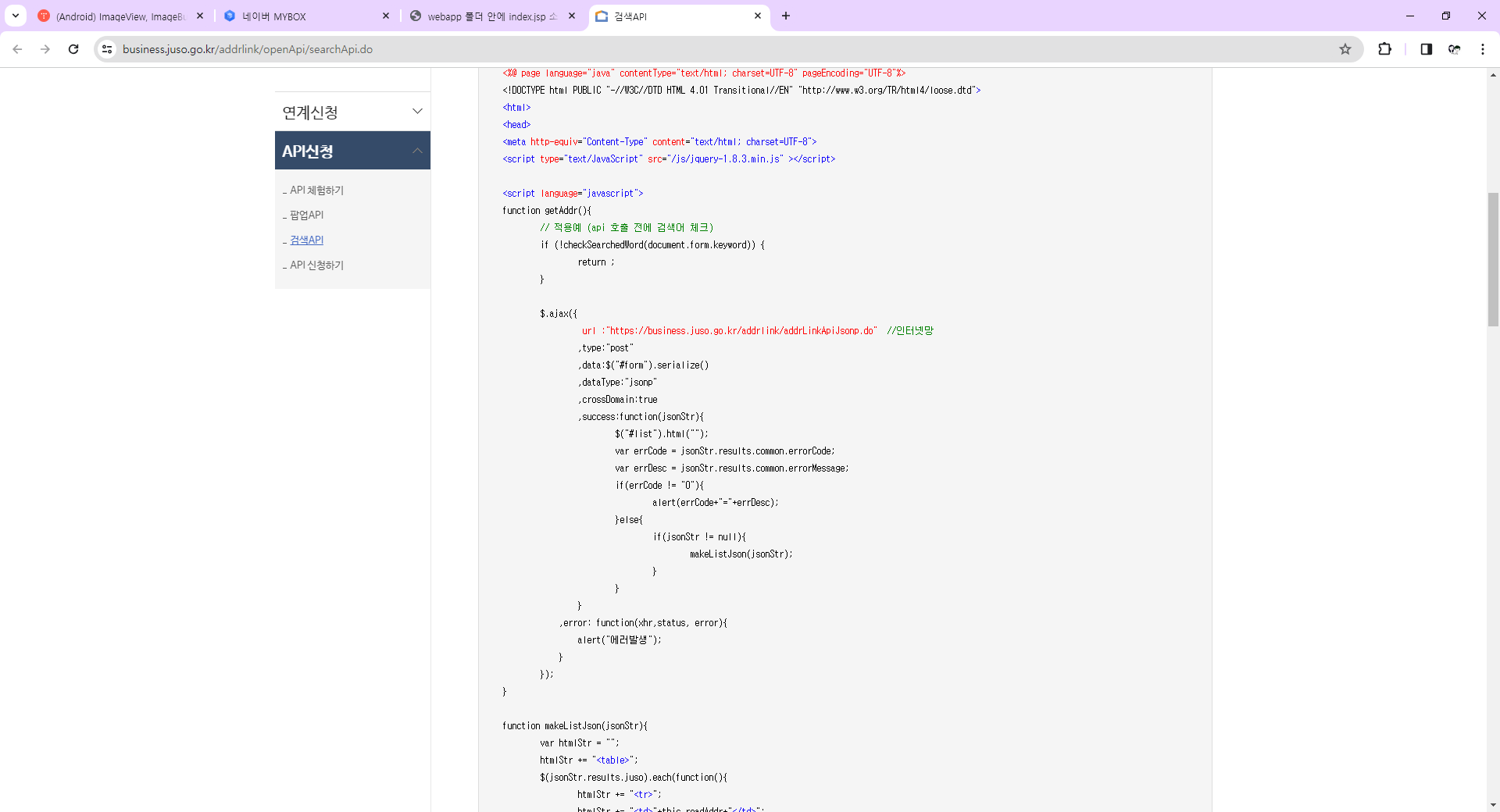Go back to previous page

[x=17, y=49]
